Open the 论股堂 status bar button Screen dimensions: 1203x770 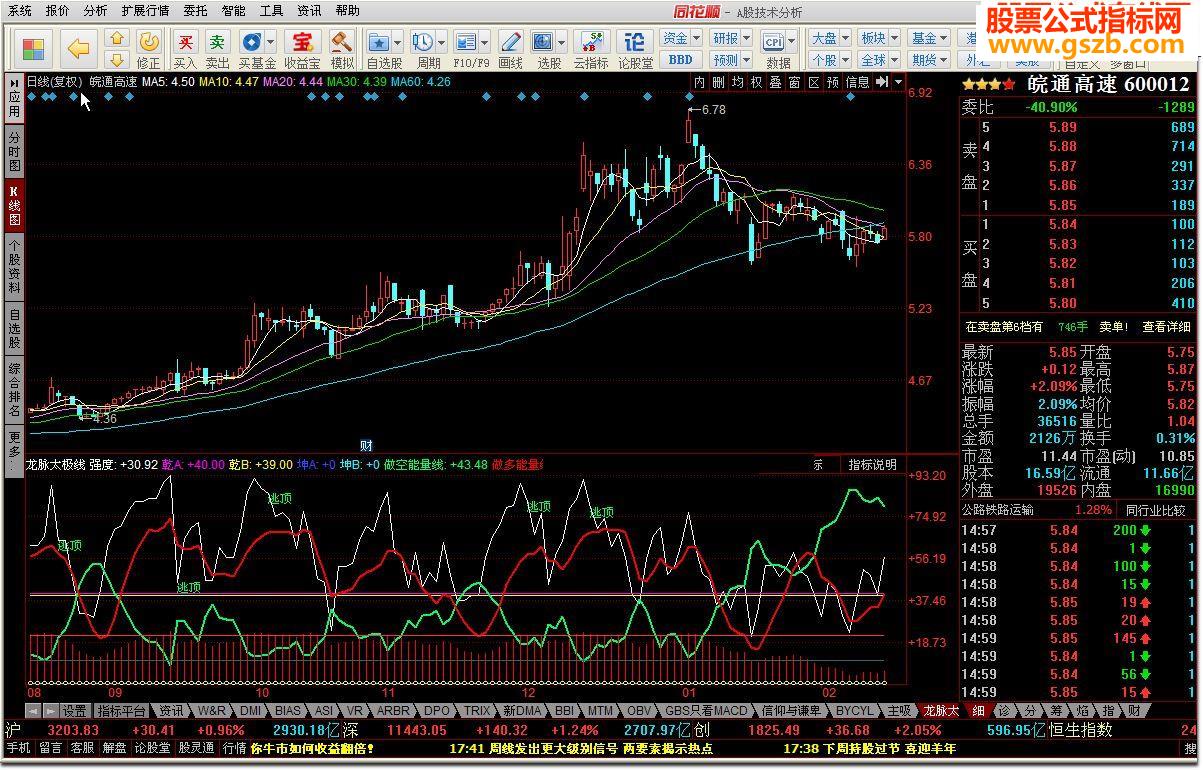(152, 748)
